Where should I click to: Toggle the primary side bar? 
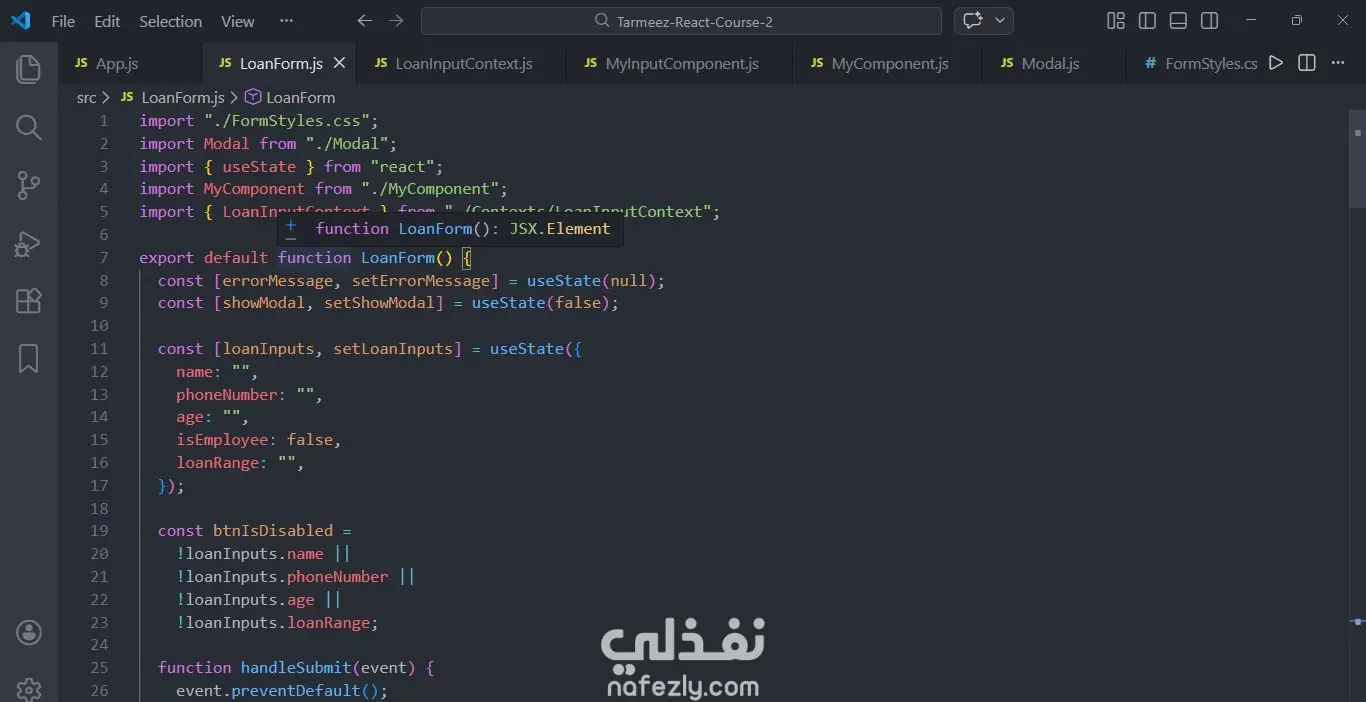click(1148, 21)
